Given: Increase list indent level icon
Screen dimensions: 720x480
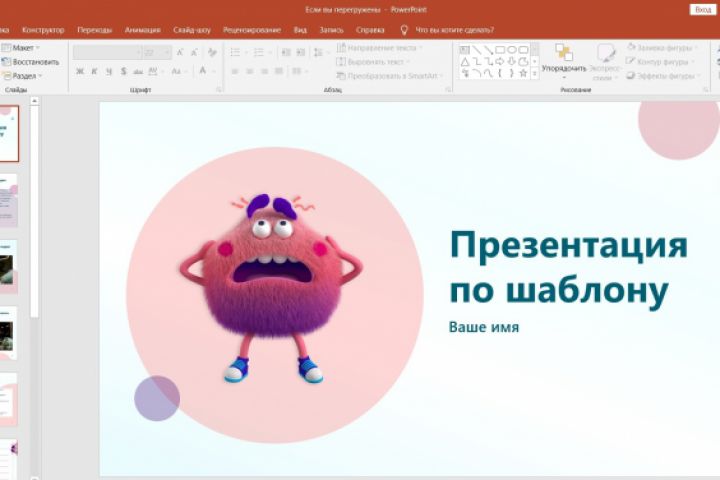Looking at the screenshot, I should point(300,52).
